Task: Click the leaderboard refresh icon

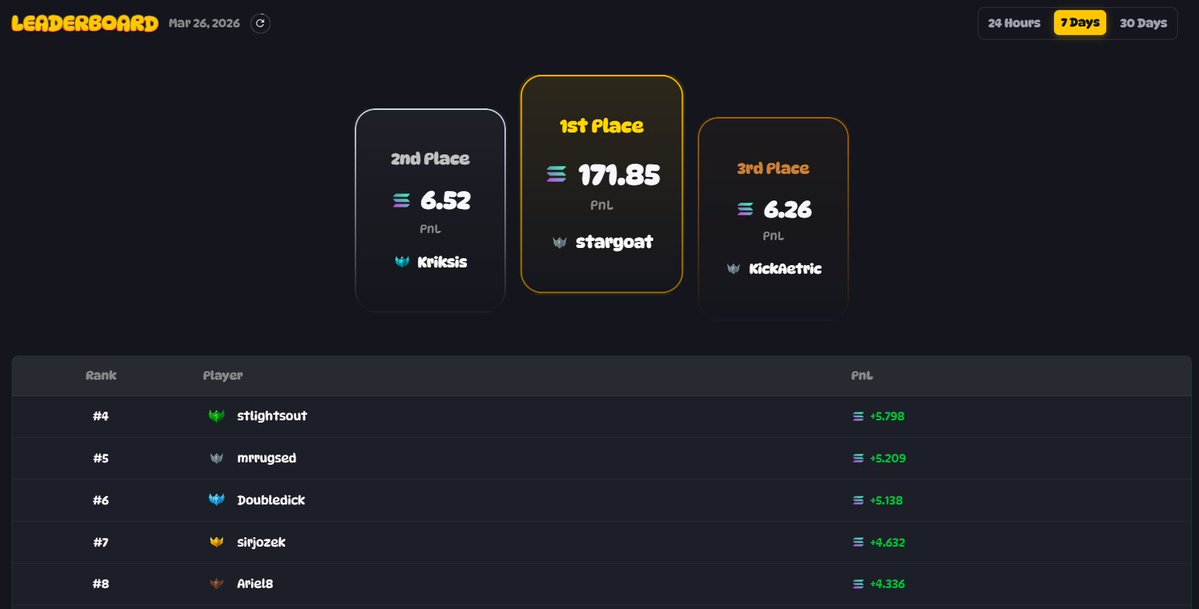Action: [x=260, y=23]
